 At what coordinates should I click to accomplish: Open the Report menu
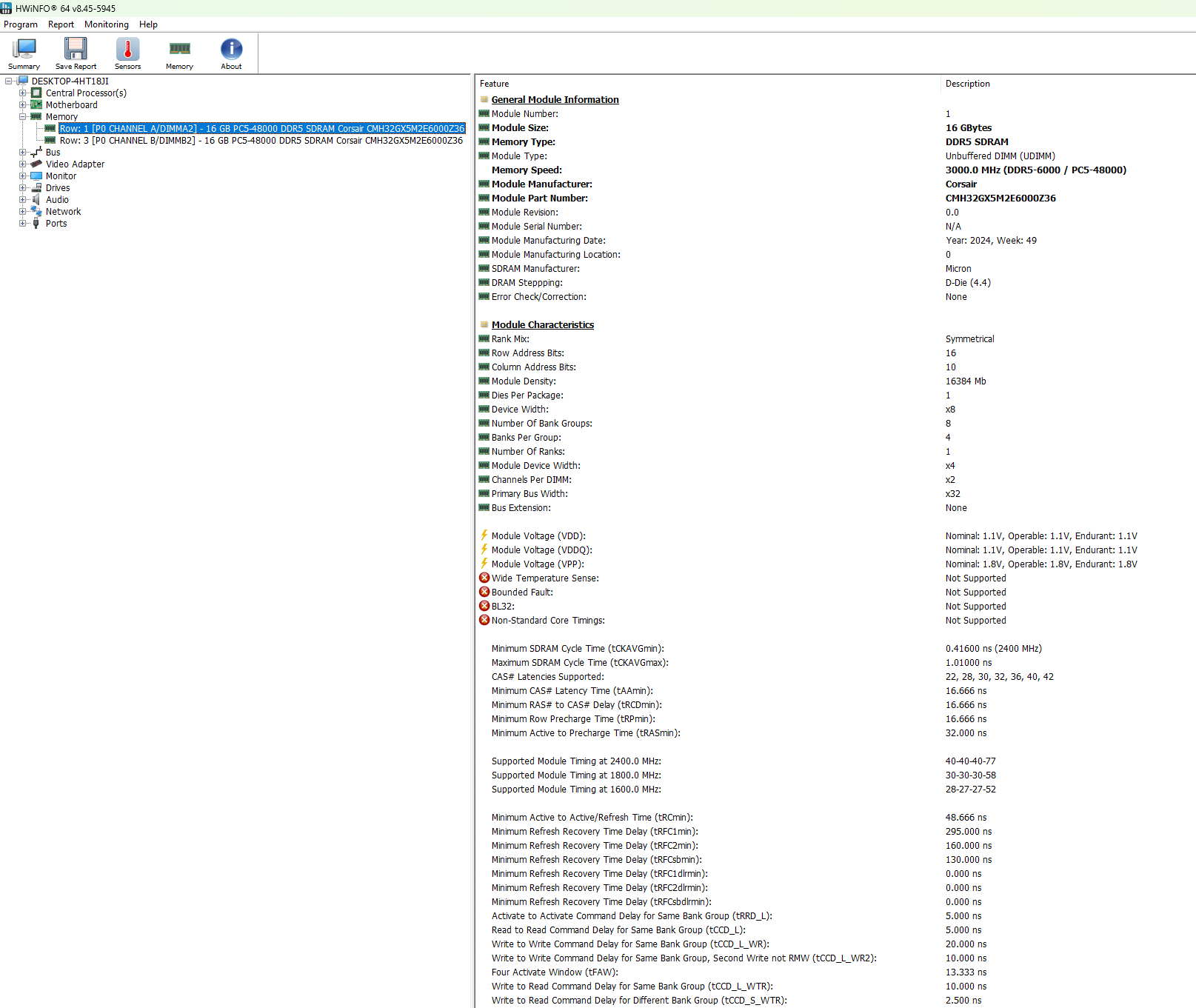[61, 24]
